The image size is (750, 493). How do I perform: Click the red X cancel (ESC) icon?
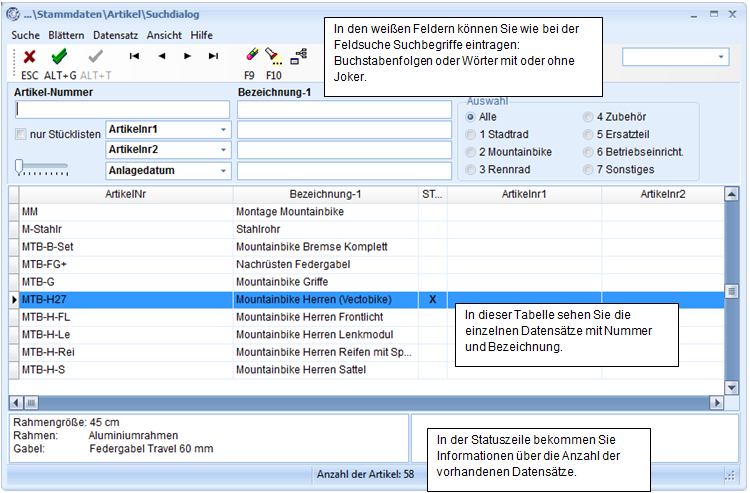coord(30,56)
